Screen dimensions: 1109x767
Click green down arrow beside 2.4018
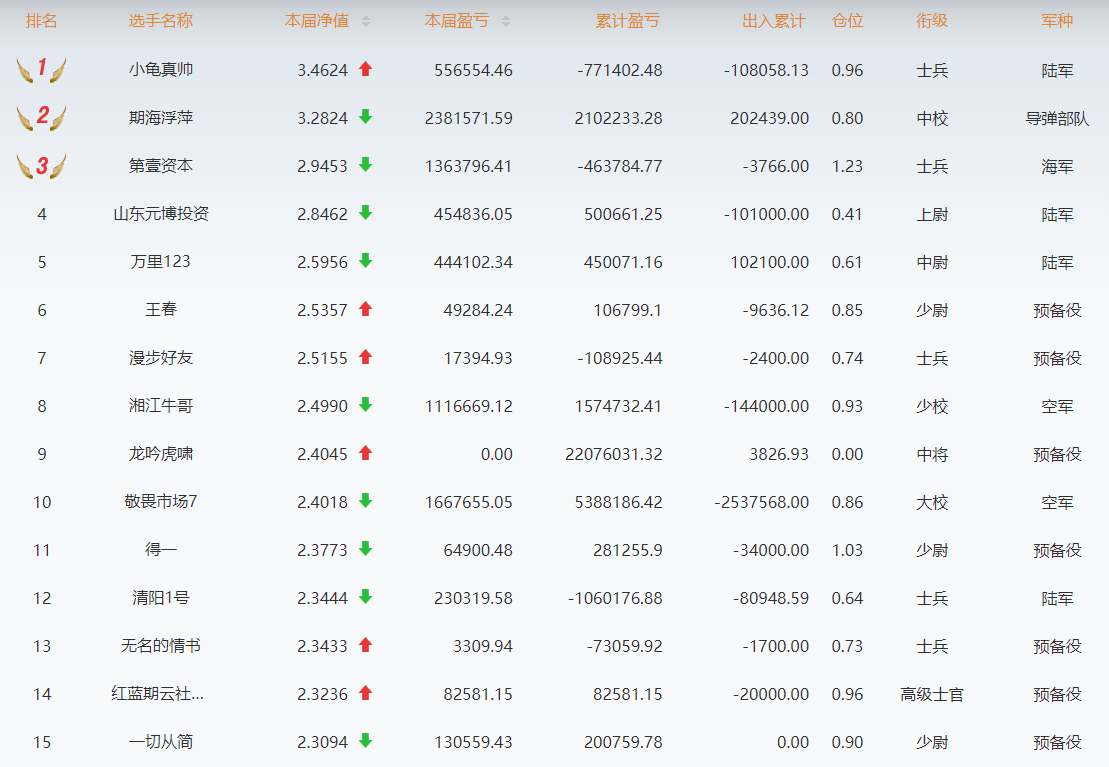[366, 501]
